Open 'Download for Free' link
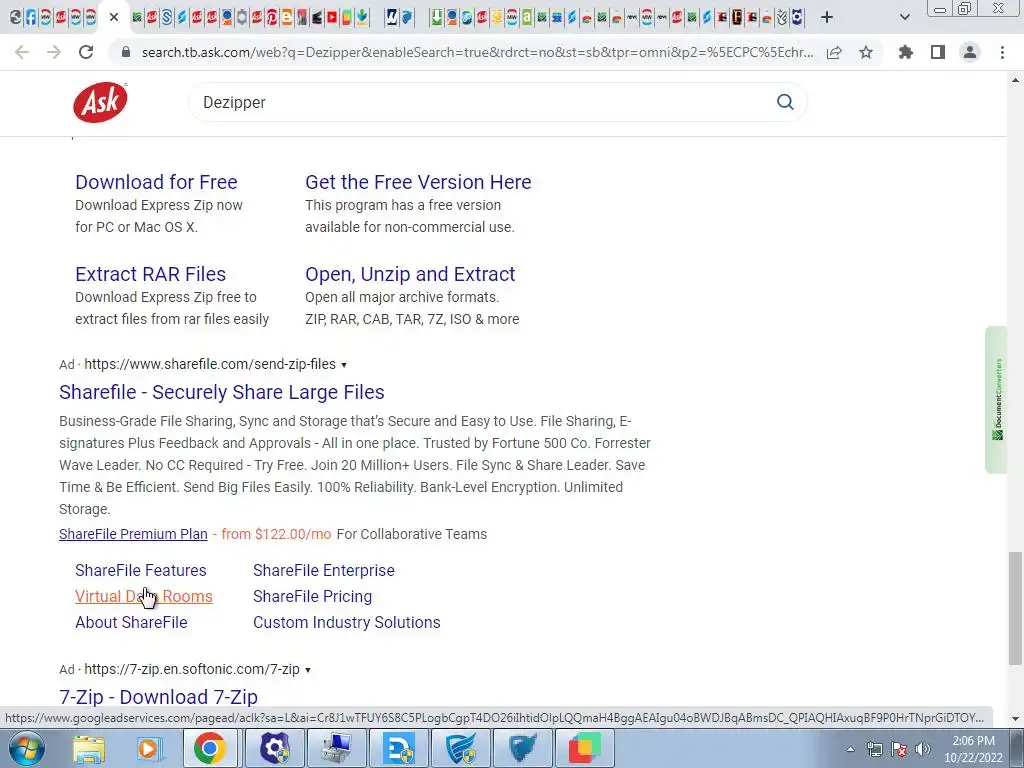The width and height of the screenshot is (1024, 768). [156, 182]
